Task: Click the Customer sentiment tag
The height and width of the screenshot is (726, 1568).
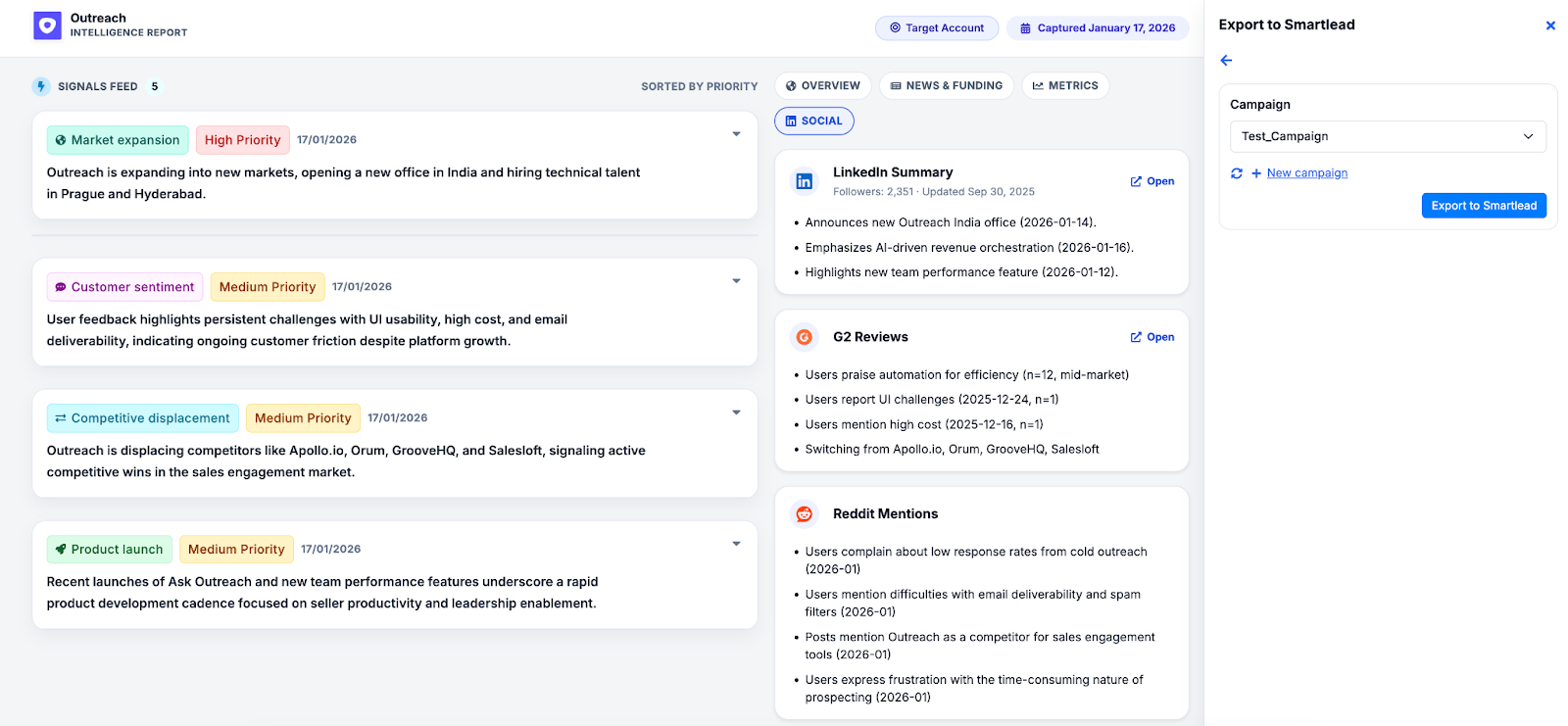Action: 124,287
